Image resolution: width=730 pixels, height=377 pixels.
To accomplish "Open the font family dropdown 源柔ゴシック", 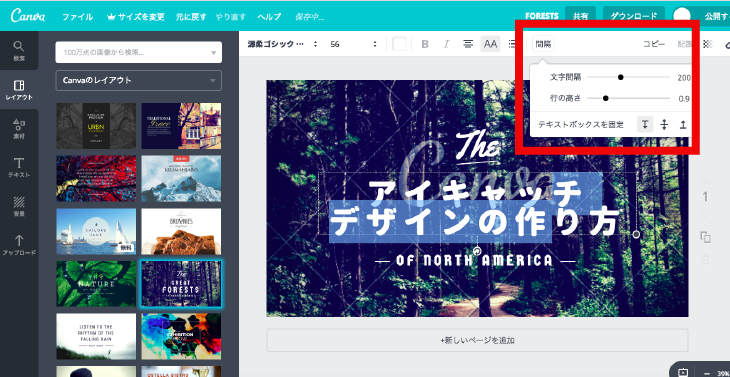I will tap(282, 44).
